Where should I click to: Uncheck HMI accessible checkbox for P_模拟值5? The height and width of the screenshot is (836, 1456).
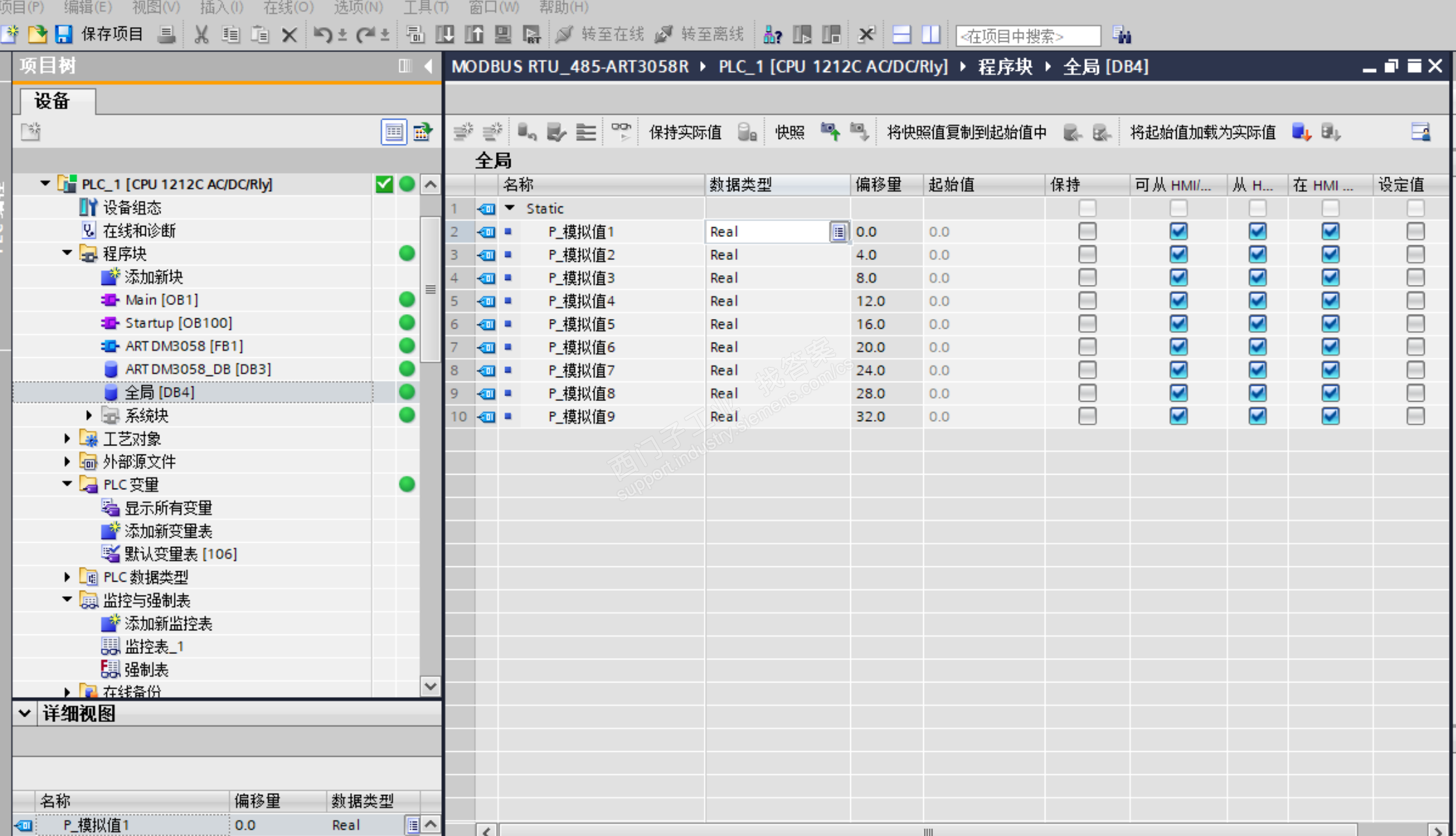coord(1178,324)
